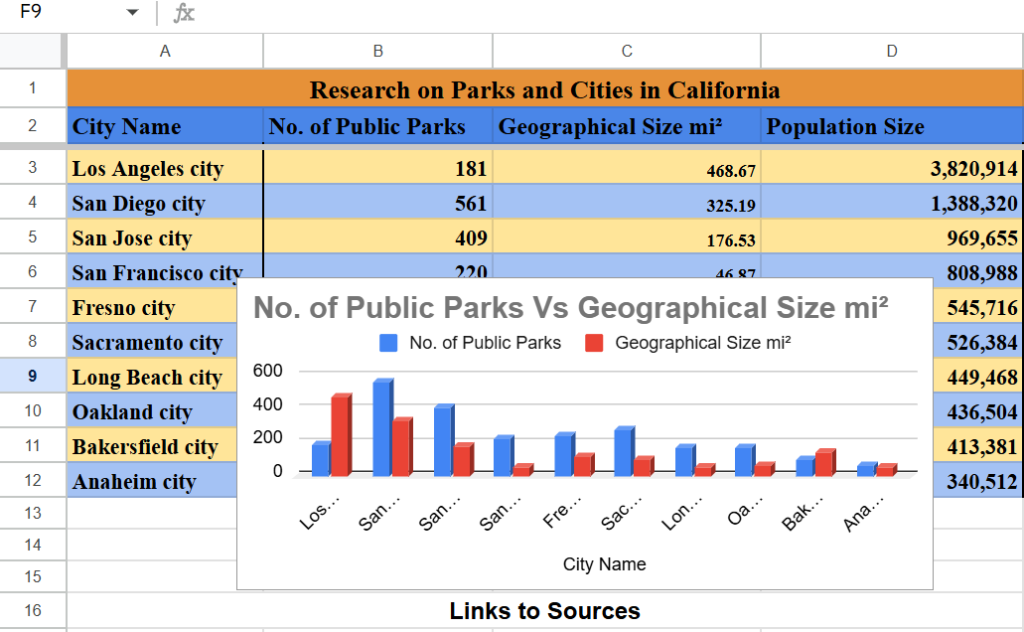Click the City Name axis title below chart
The height and width of the screenshot is (632, 1024).
[604, 564]
